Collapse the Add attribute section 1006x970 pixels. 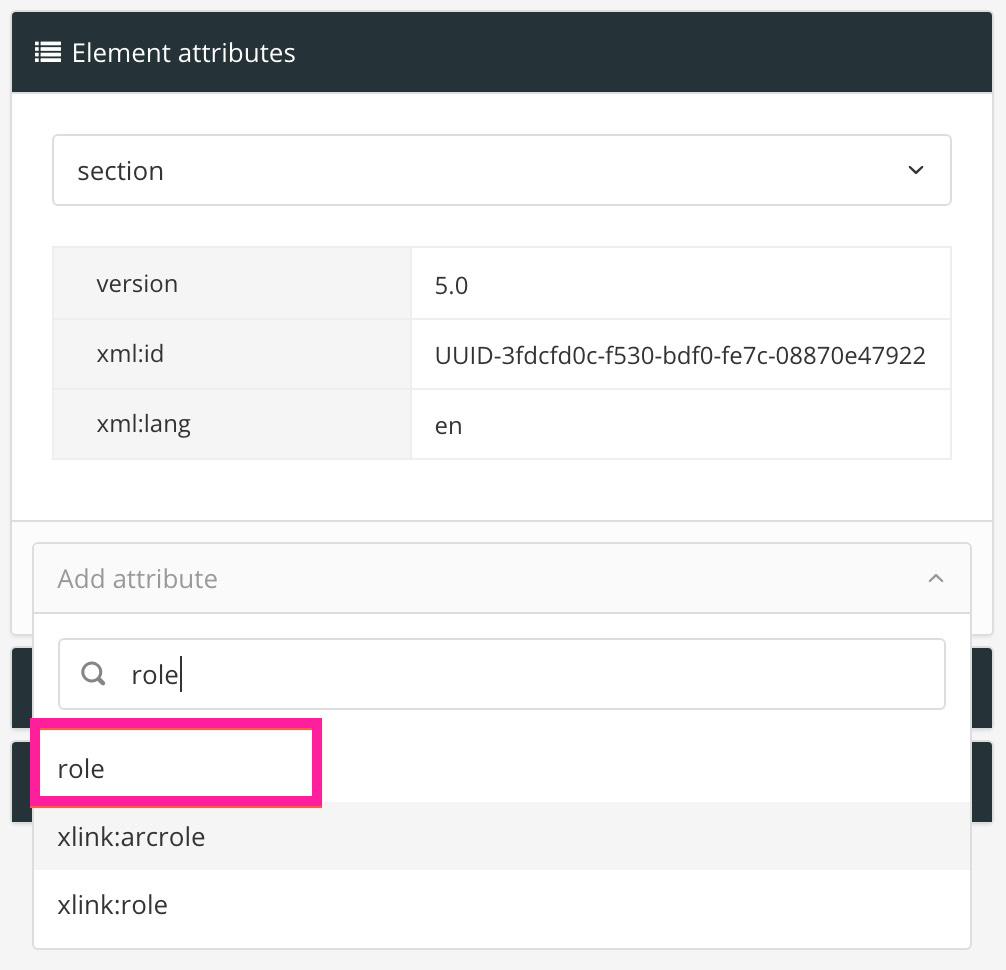[x=936, y=578]
